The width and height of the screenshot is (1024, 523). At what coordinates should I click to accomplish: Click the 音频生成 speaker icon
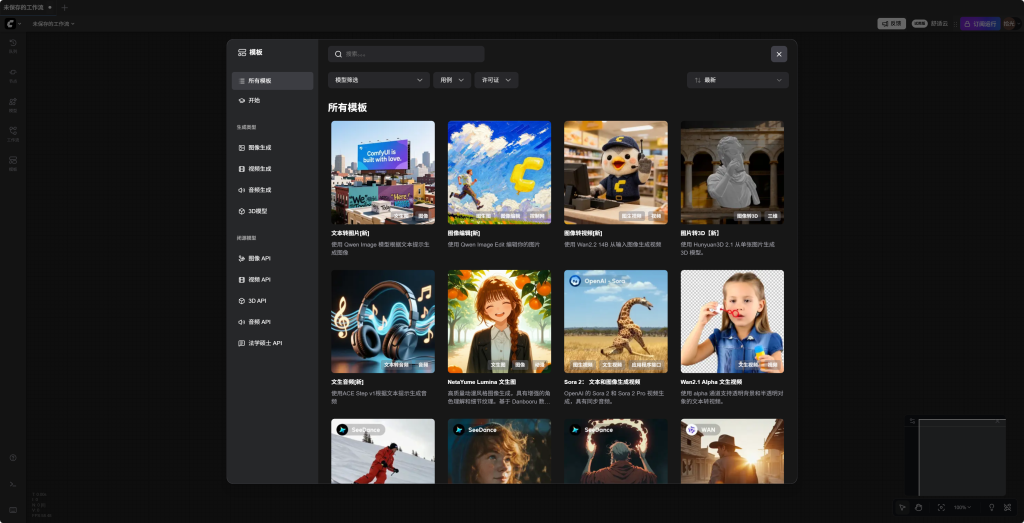pyautogui.click(x=242, y=190)
